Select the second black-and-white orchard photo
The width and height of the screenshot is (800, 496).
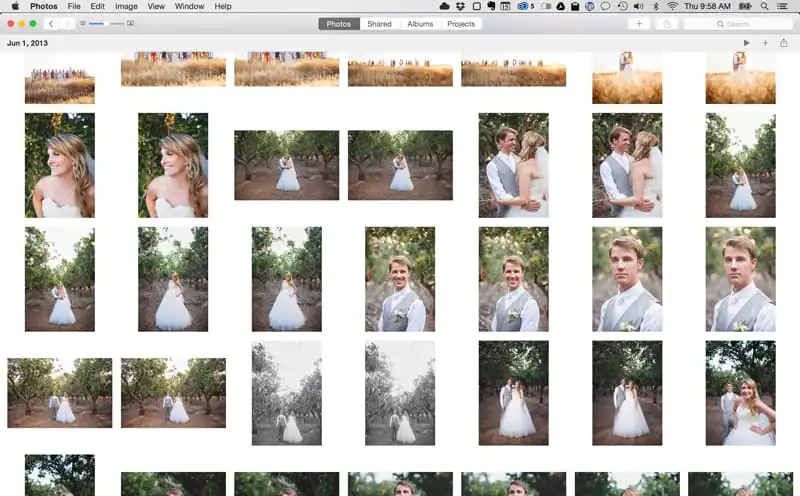[x=400, y=393]
